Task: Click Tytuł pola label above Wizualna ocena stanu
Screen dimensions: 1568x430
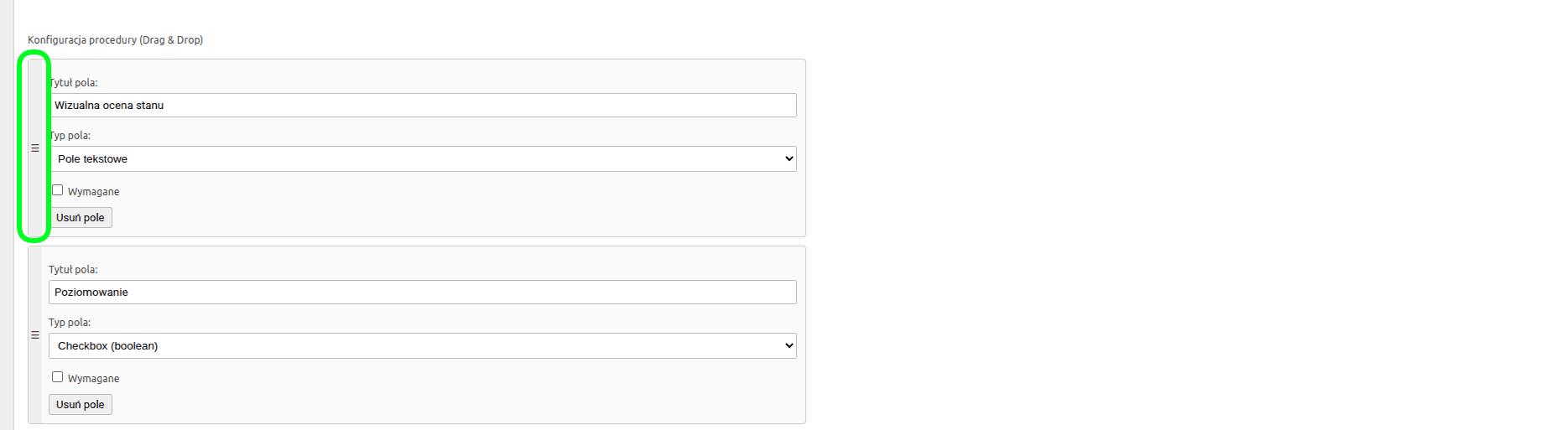Action: point(74,83)
